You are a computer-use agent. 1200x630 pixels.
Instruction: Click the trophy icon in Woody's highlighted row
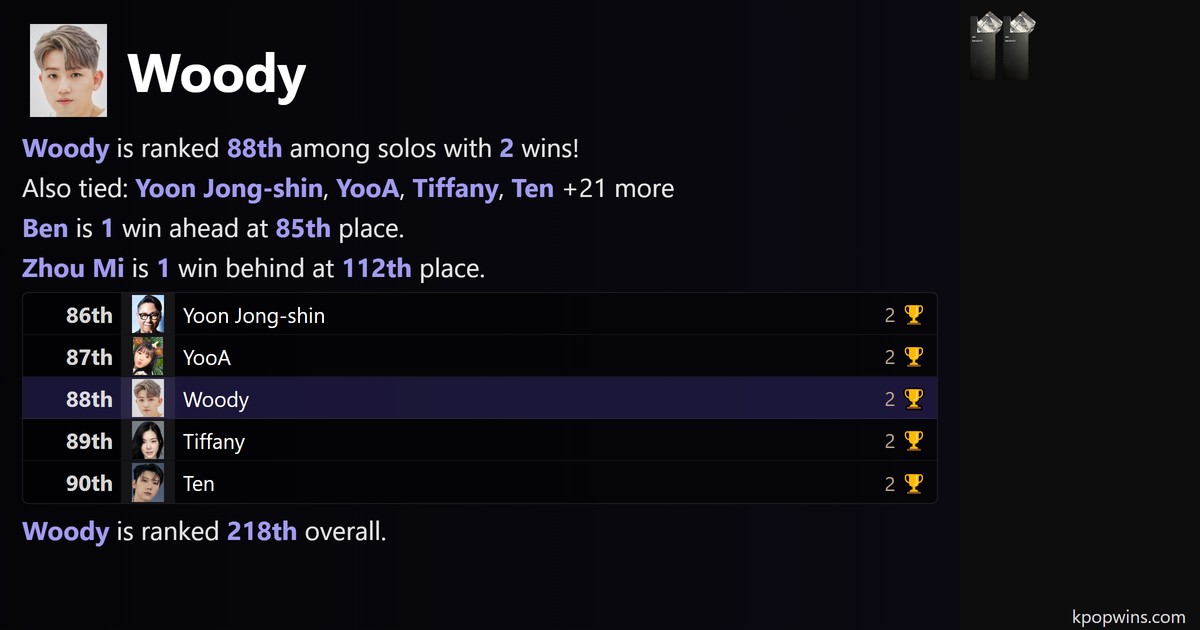click(913, 400)
